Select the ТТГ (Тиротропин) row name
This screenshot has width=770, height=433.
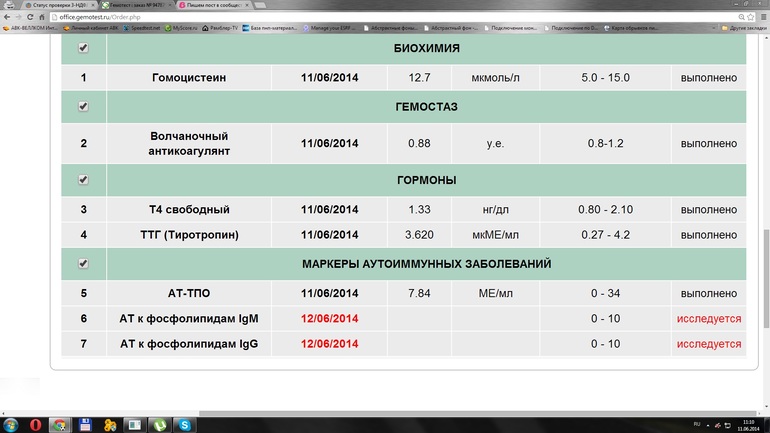pos(189,235)
